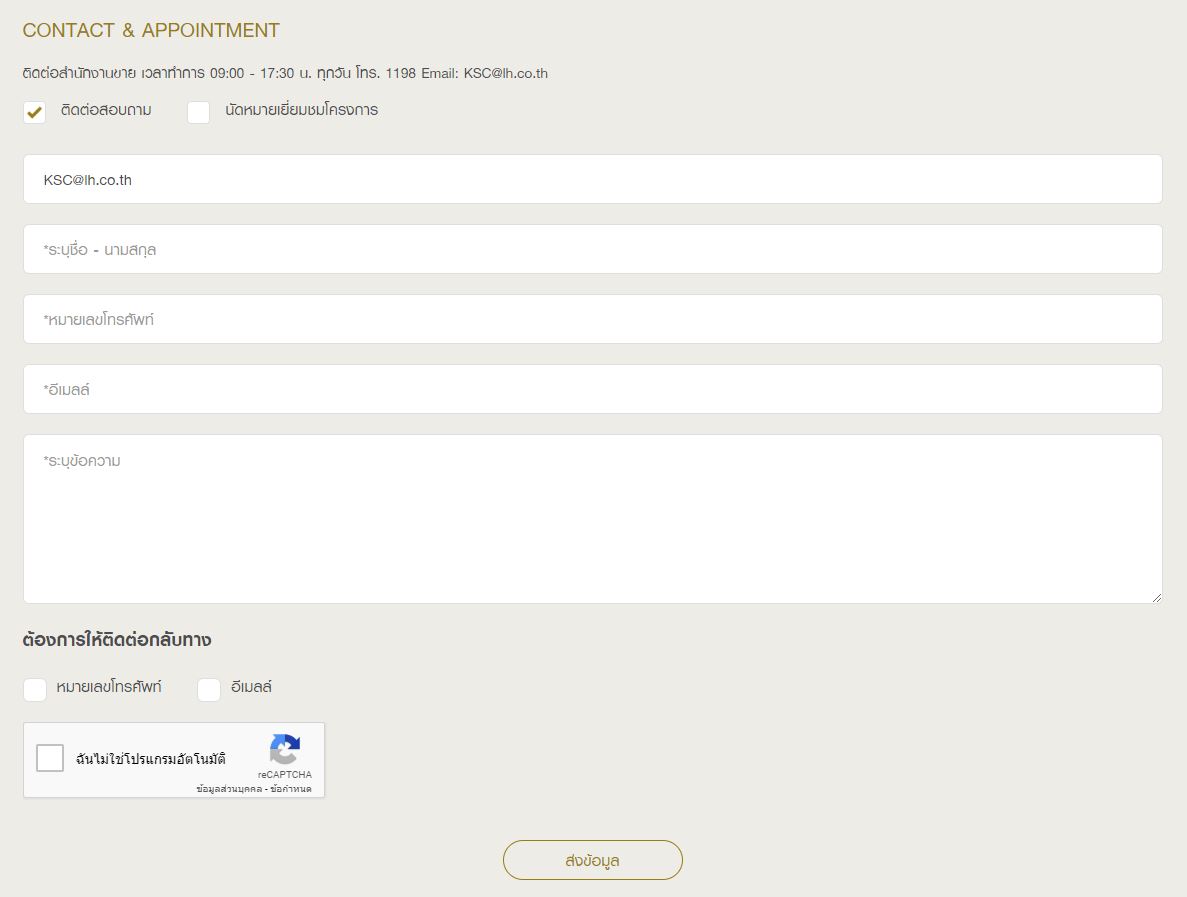This screenshot has height=897, width=1187.
Task: Select the หมายเลขโทรศัพท์ phone input field
Action: (x=592, y=320)
